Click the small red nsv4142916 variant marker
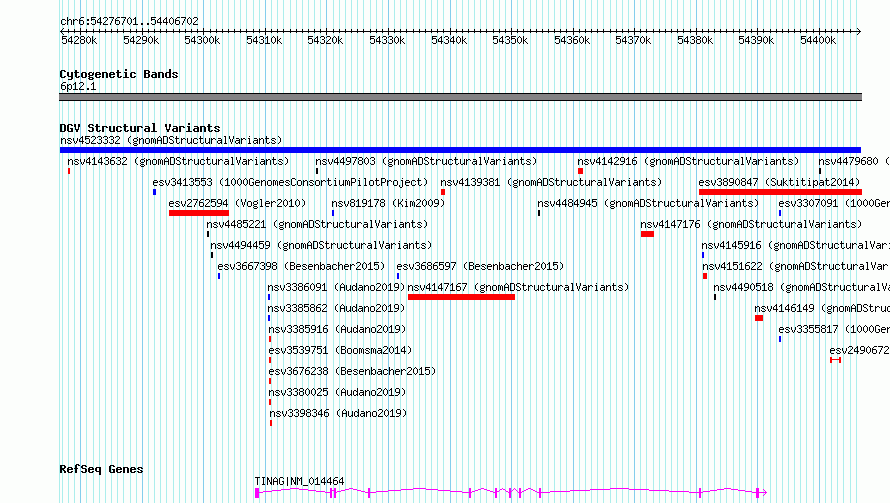The image size is (890, 503). (x=581, y=171)
